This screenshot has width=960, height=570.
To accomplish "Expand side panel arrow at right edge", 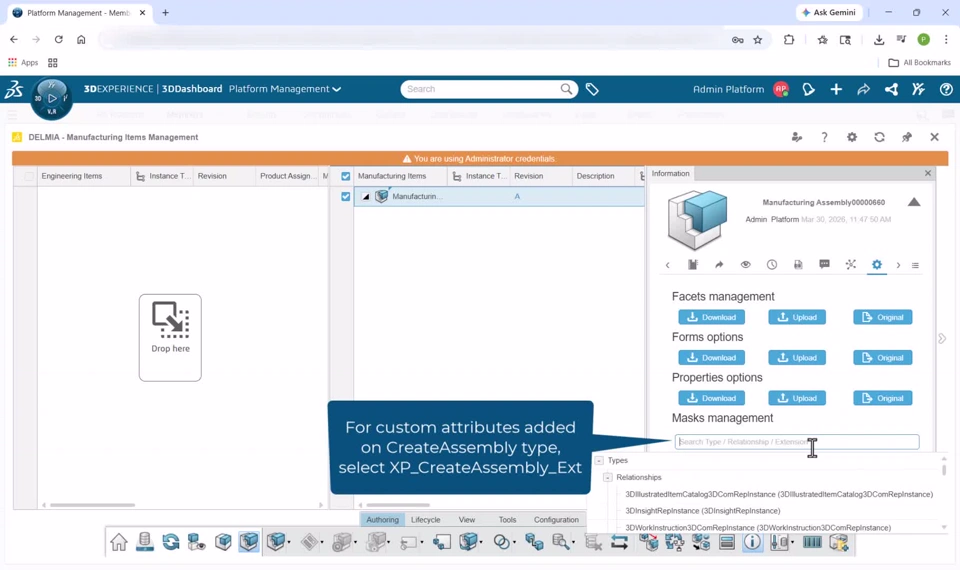I will pos(942,339).
